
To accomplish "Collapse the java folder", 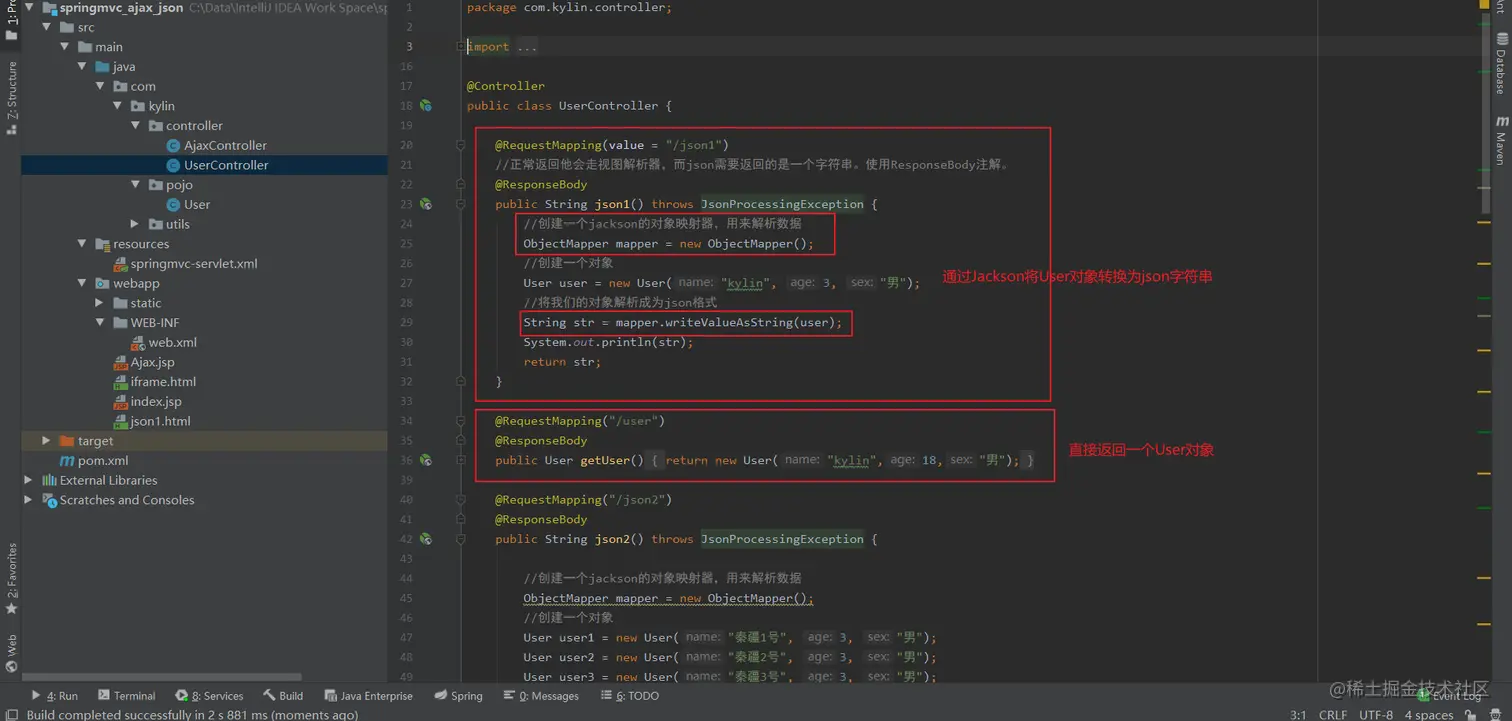I will (82, 66).
